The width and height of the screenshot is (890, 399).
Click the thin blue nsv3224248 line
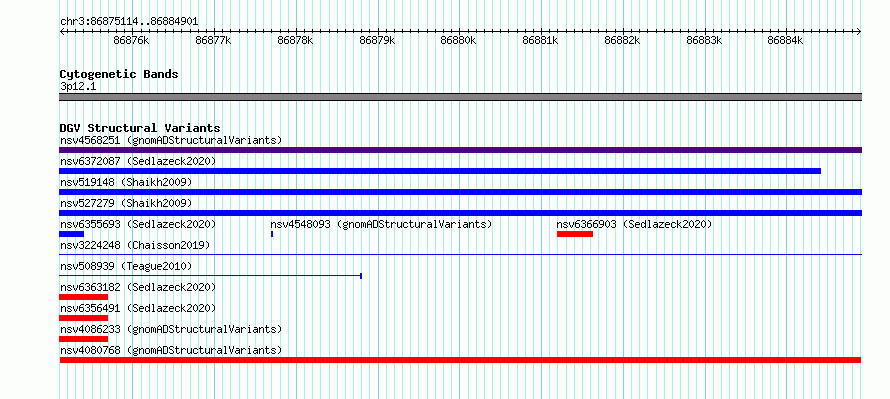(x=460, y=255)
